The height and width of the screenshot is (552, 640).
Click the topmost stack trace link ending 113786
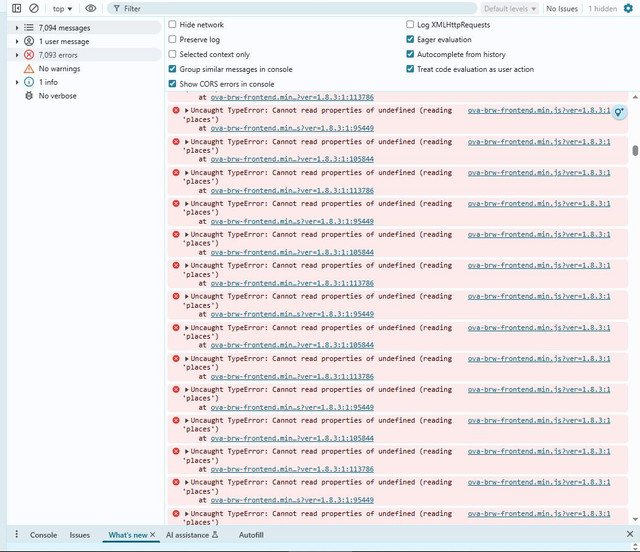[x=292, y=97]
